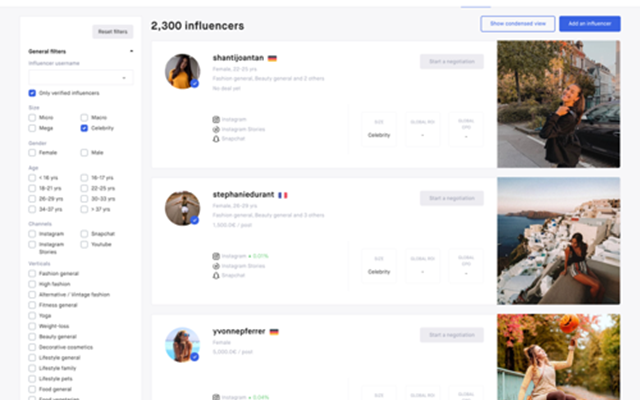Click Snapchat icon in stephaniedurant card
Image resolution: width=640 pixels, height=400 pixels.
216,276
